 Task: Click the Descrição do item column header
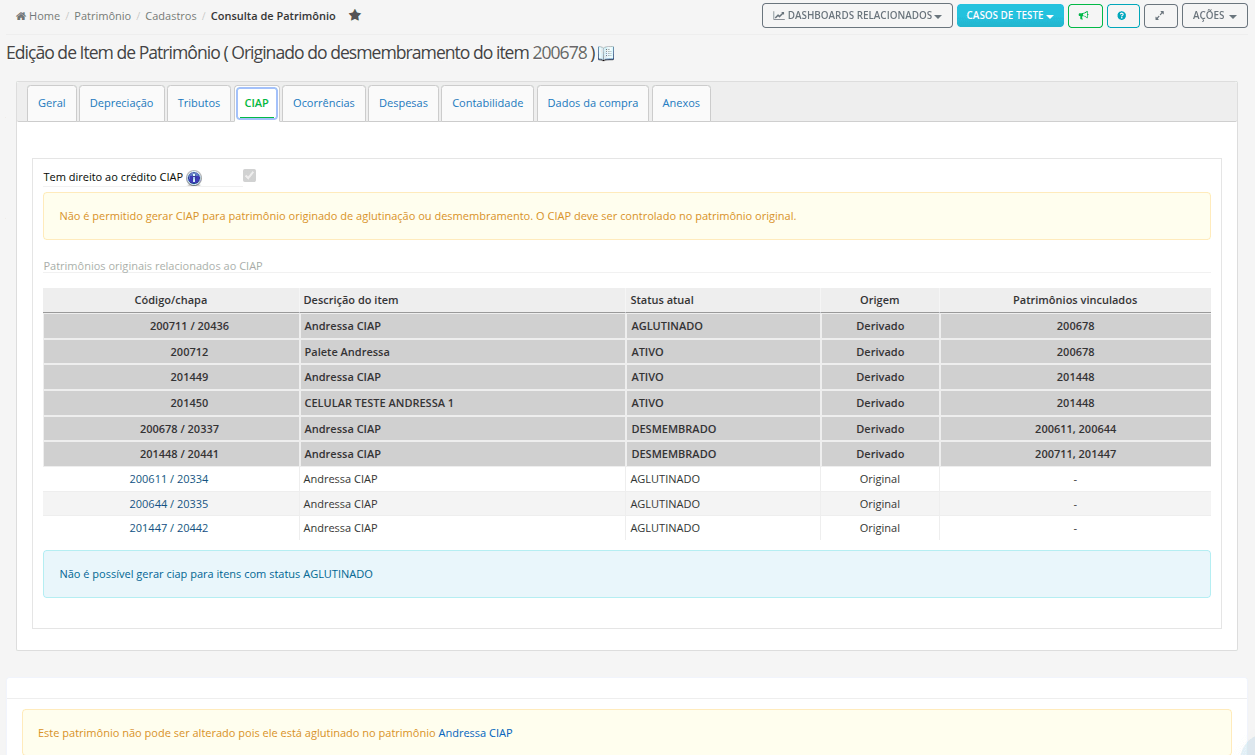[462, 300]
